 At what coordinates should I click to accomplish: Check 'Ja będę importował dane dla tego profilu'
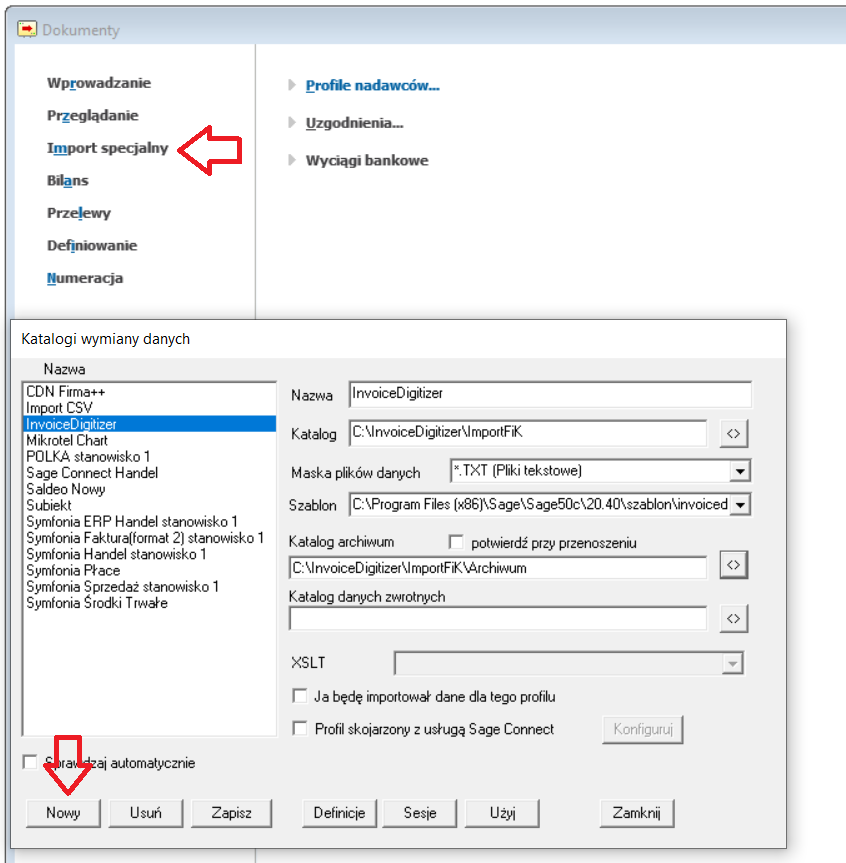tap(299, 696)
